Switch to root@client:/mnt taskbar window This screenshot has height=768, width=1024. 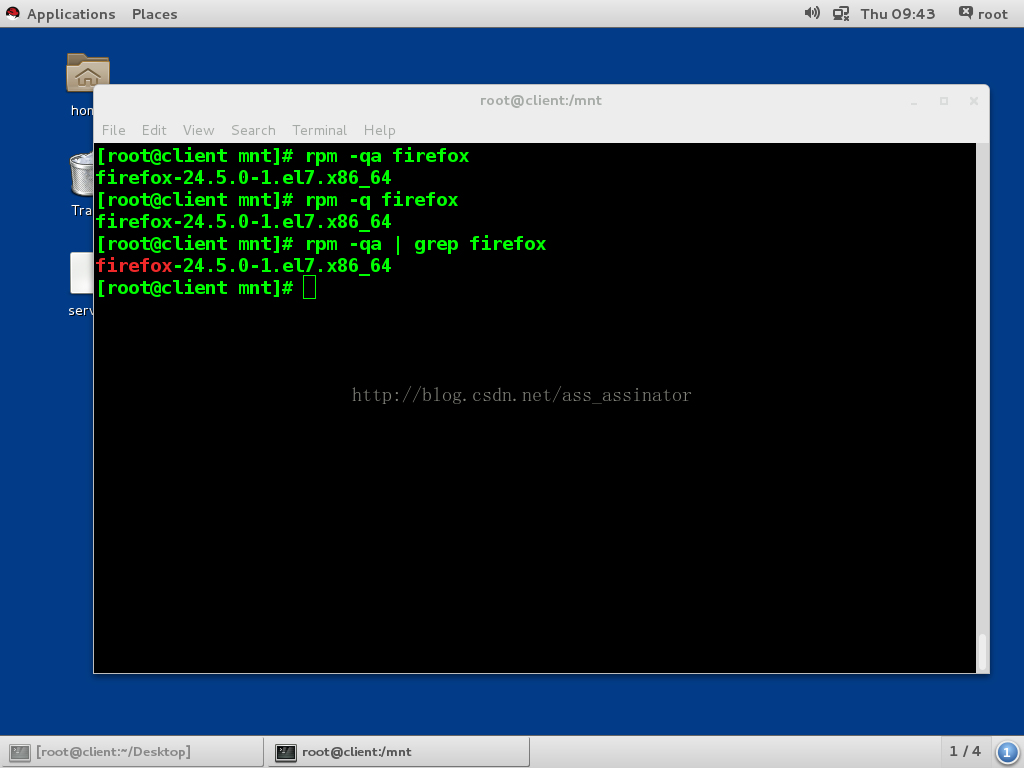398,752
